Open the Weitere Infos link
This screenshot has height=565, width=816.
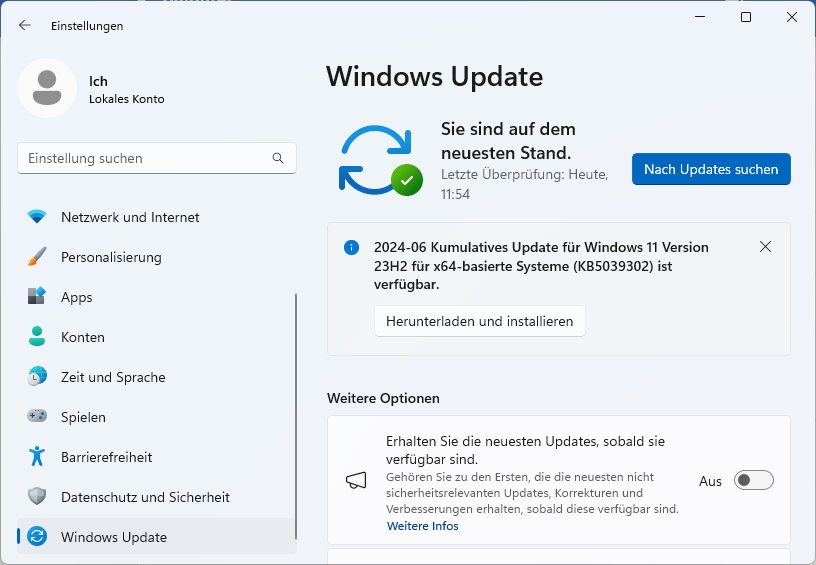(x=423, y=526)
